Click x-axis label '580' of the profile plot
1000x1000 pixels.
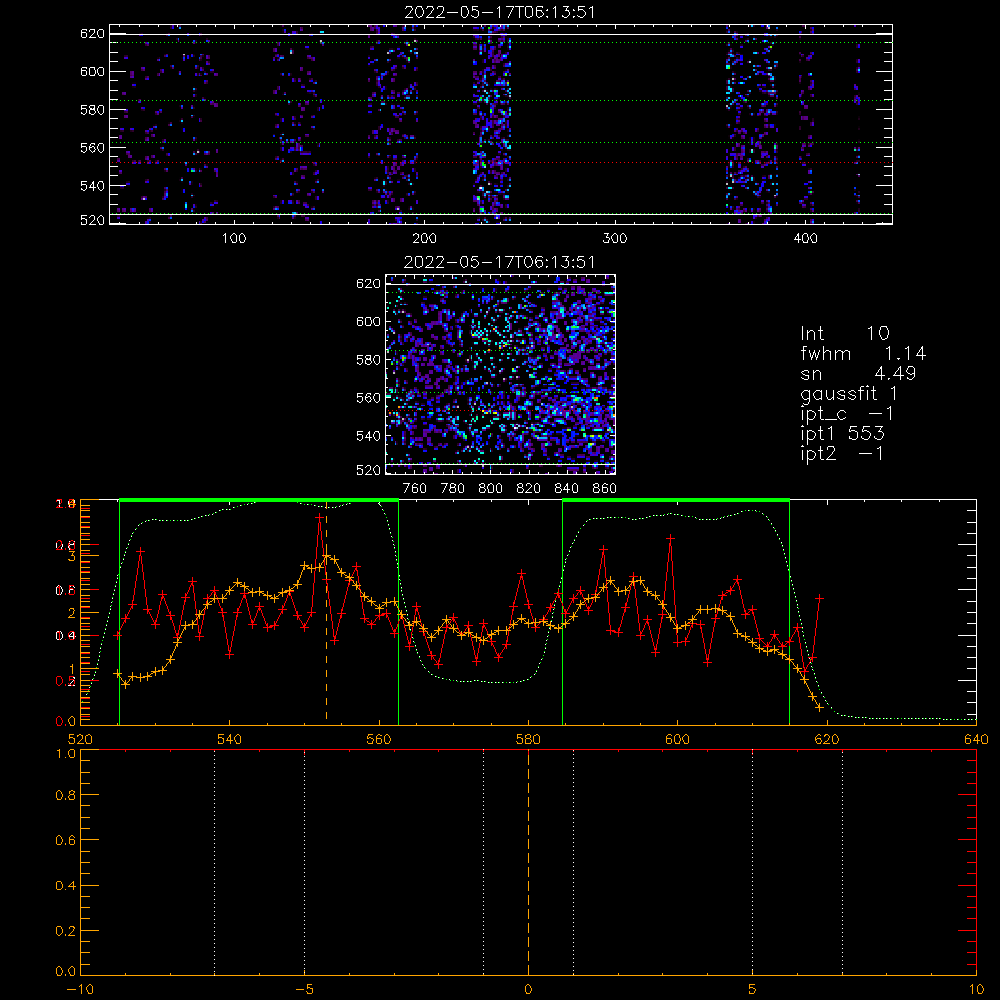528,740
